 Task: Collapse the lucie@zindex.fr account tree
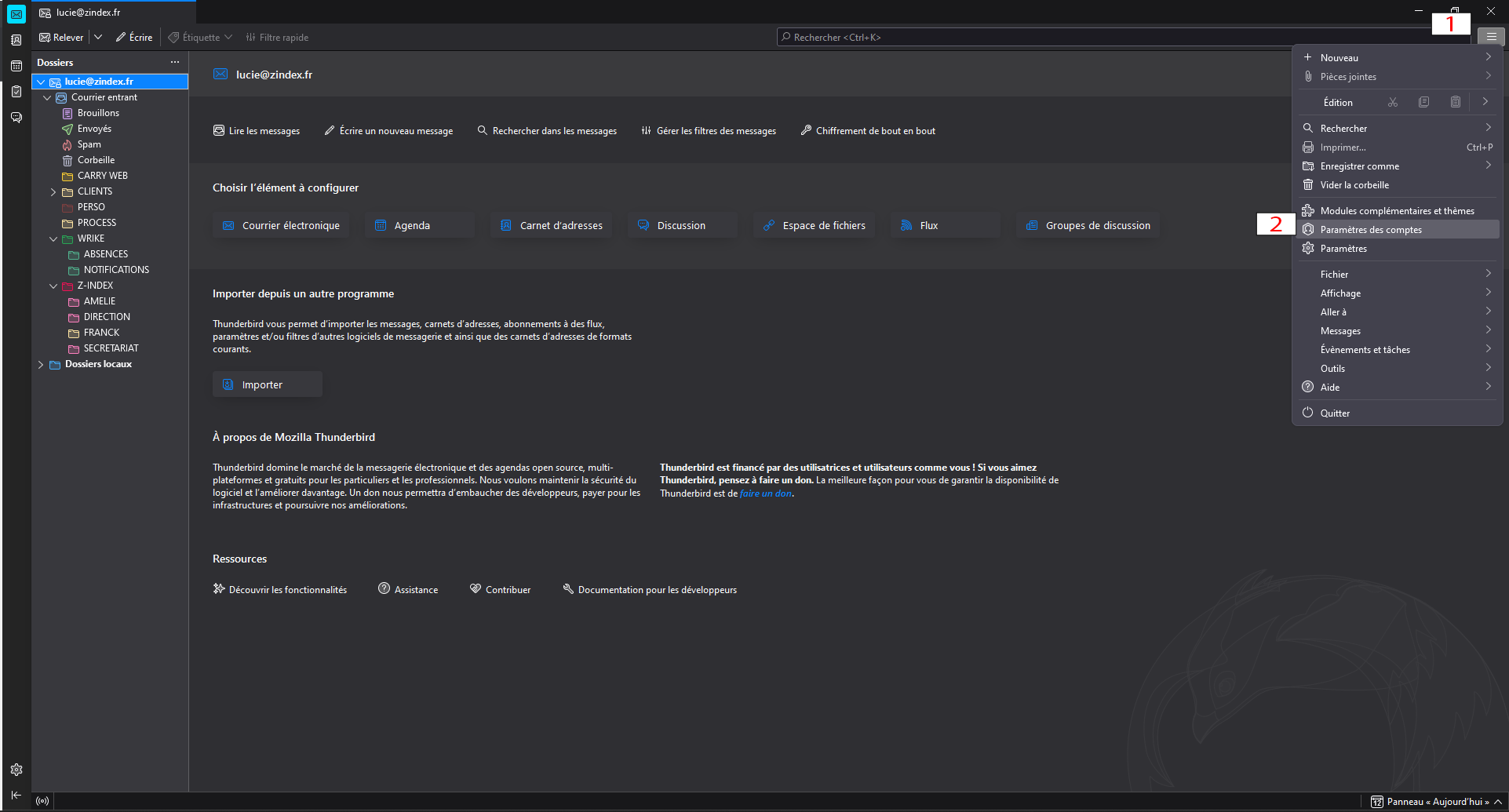point(41,82)
